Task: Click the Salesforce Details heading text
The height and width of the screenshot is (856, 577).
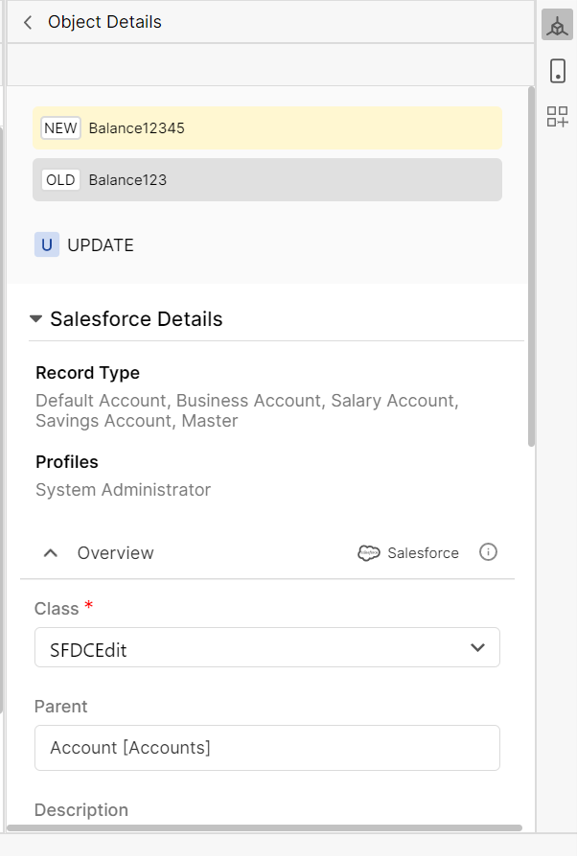Action: [136, 319]
